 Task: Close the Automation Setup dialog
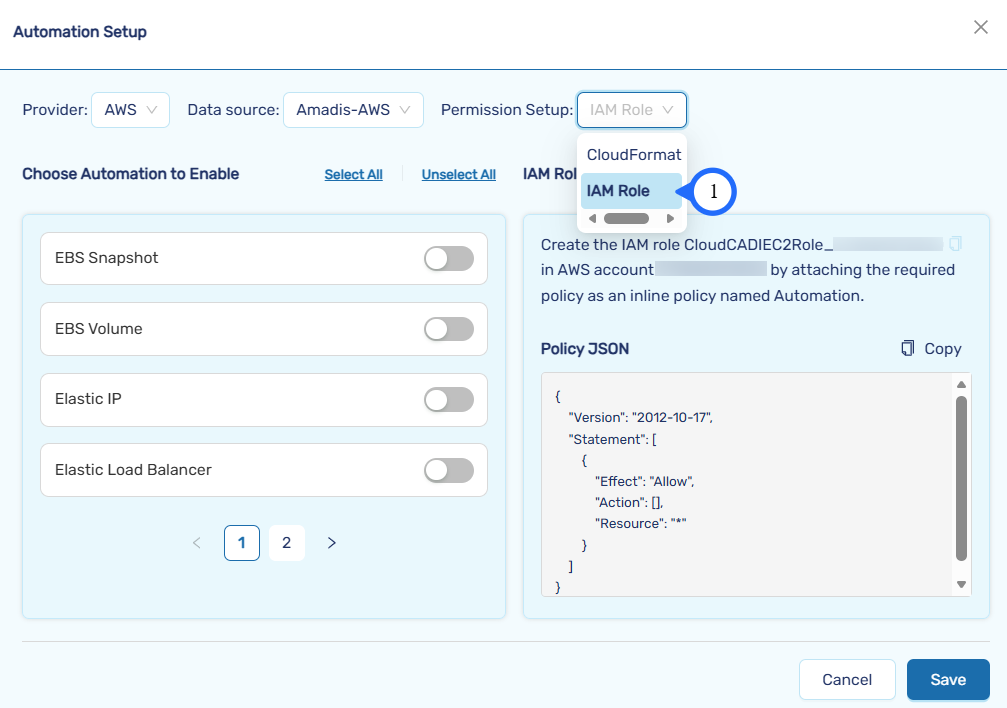[980, 28]
